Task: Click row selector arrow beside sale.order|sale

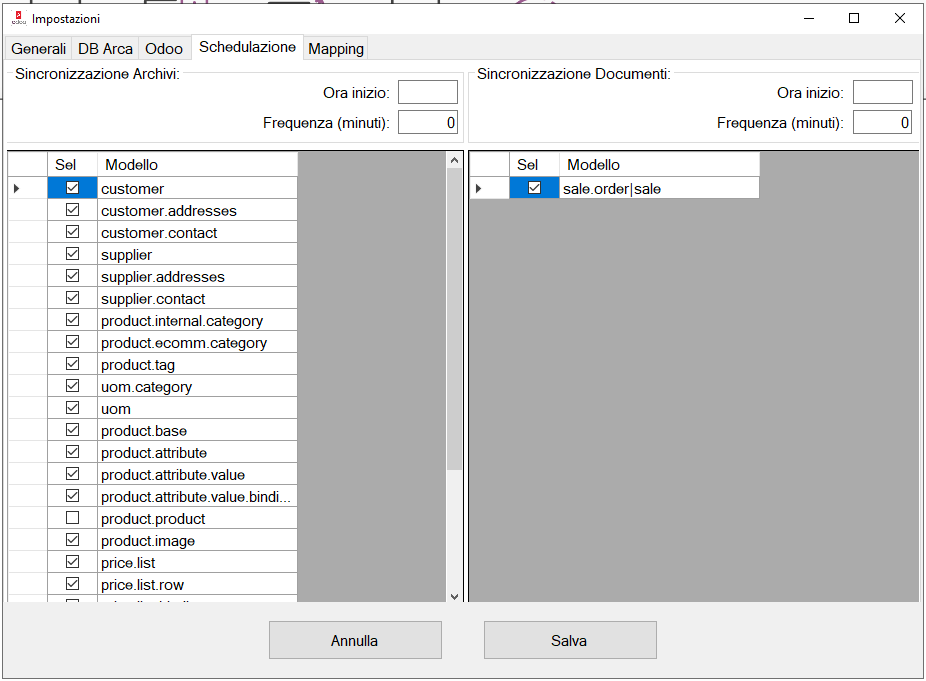Action: click(479, 188)
